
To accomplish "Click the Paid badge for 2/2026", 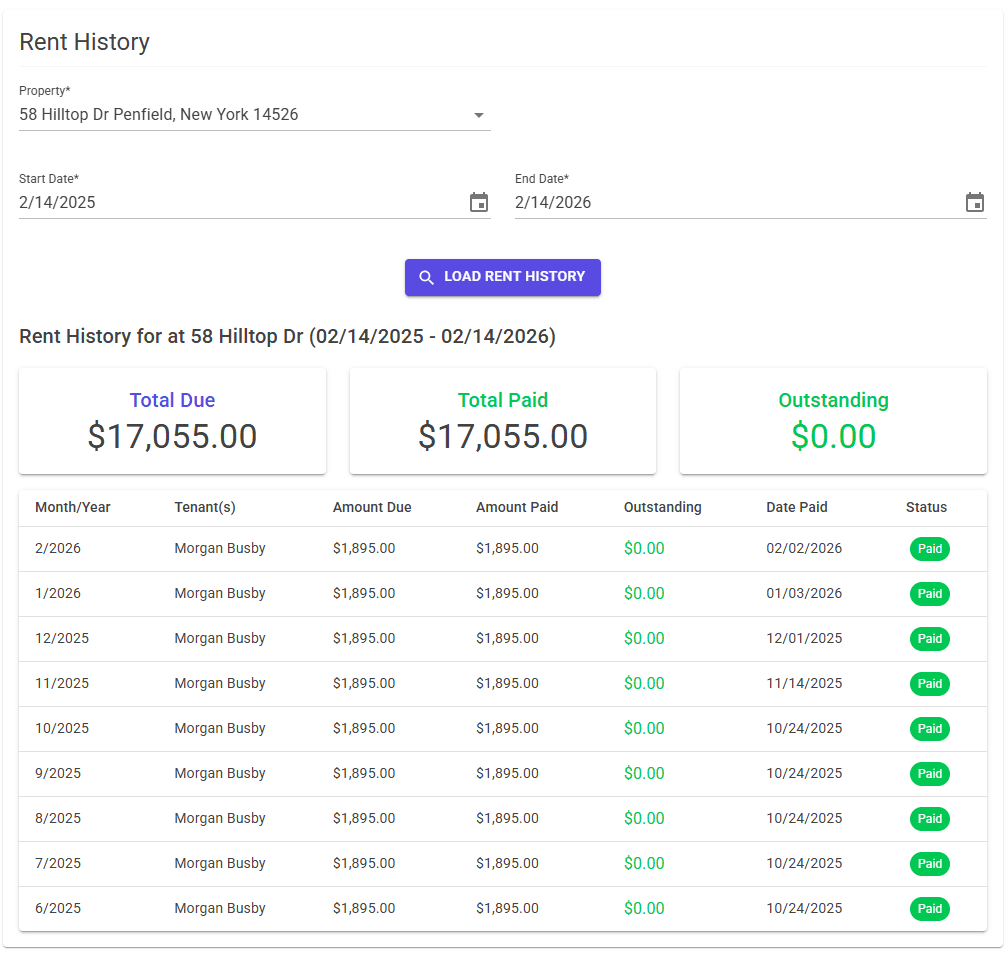I will tap(929, 548).
